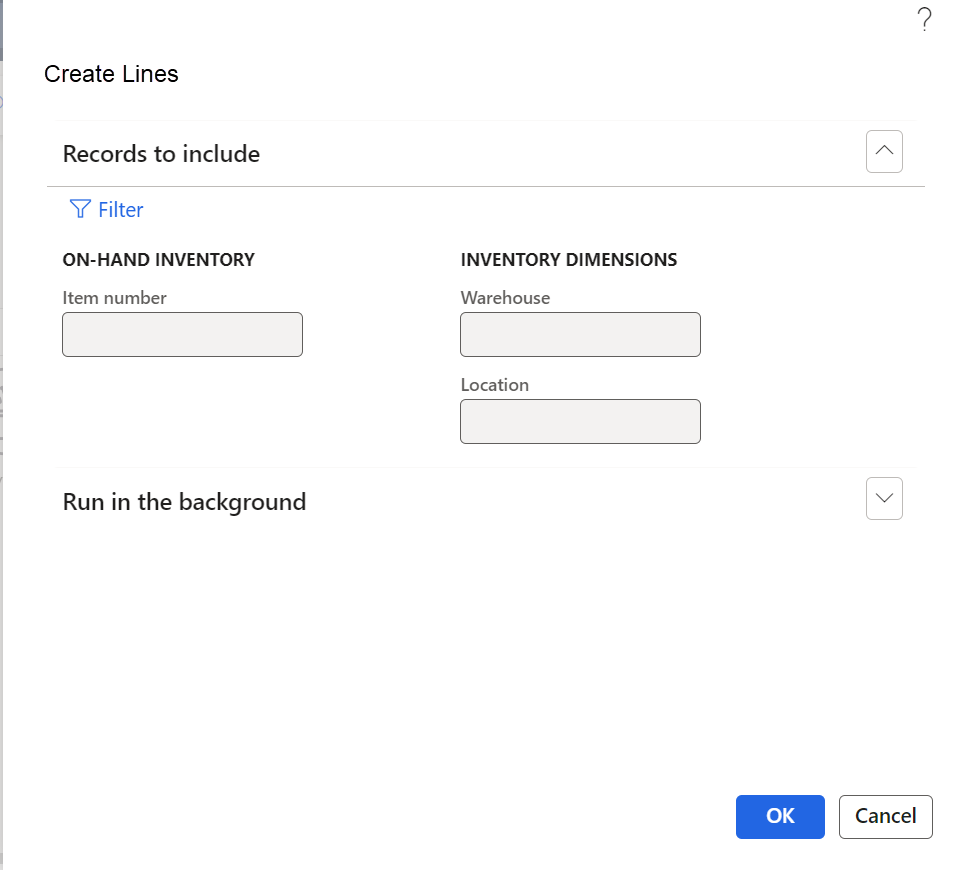Confirm the dialog with OK

(780, 817)
